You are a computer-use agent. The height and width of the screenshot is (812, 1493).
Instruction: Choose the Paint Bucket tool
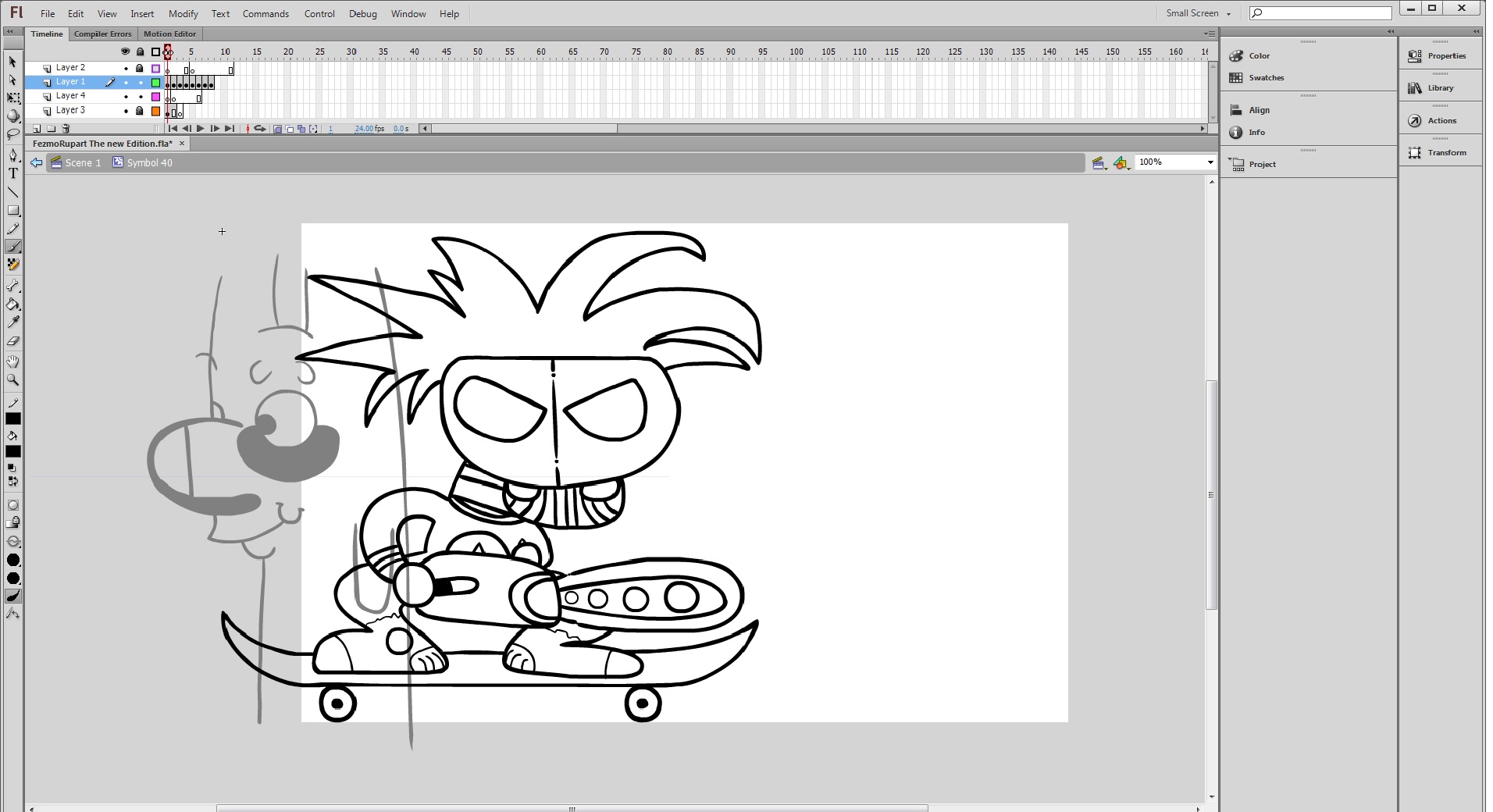[x=13, y=304]
